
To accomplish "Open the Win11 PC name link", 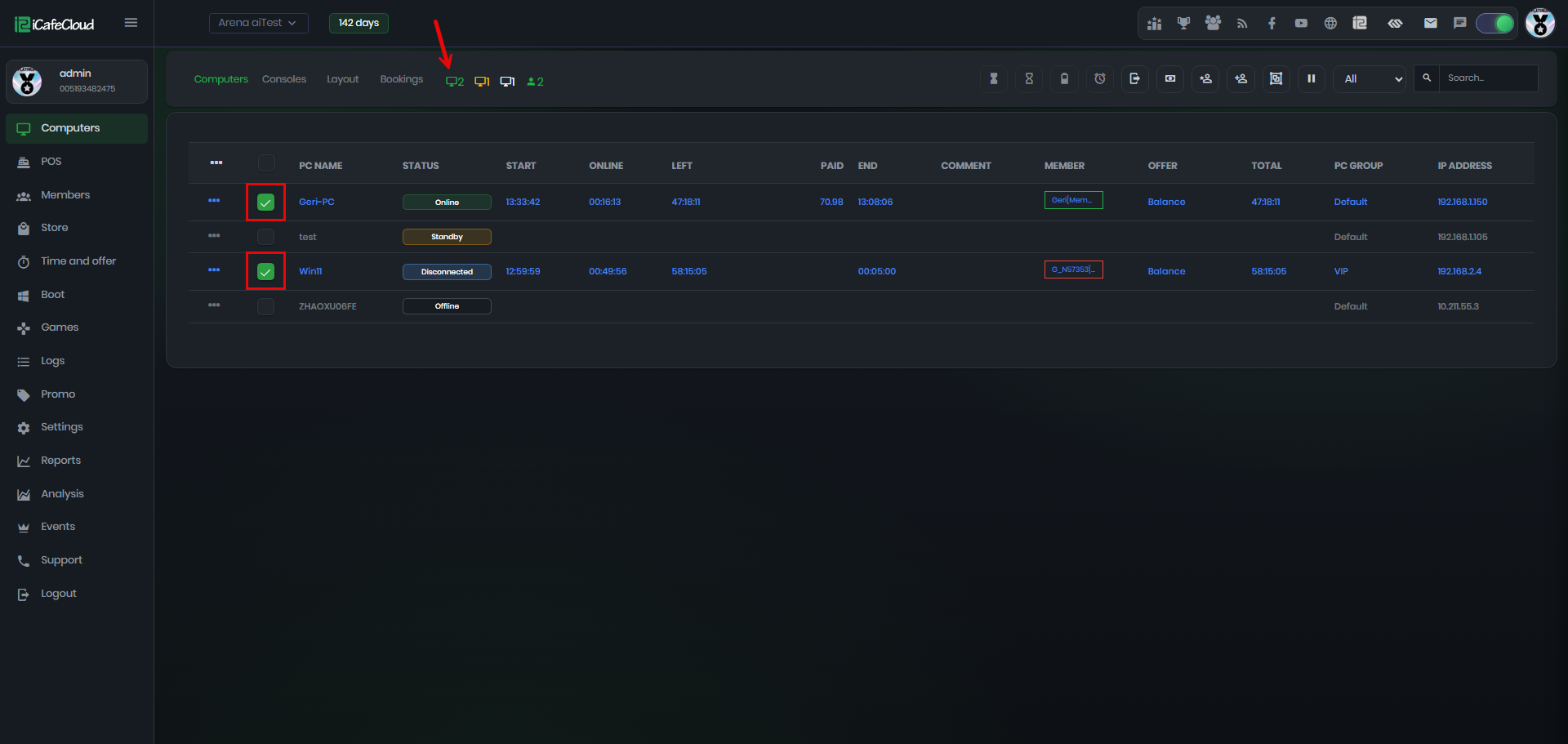I will [310, 271].
